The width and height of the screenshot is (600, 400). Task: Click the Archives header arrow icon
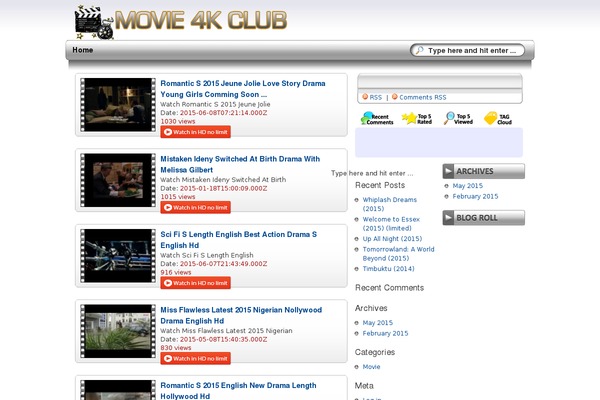448,171
